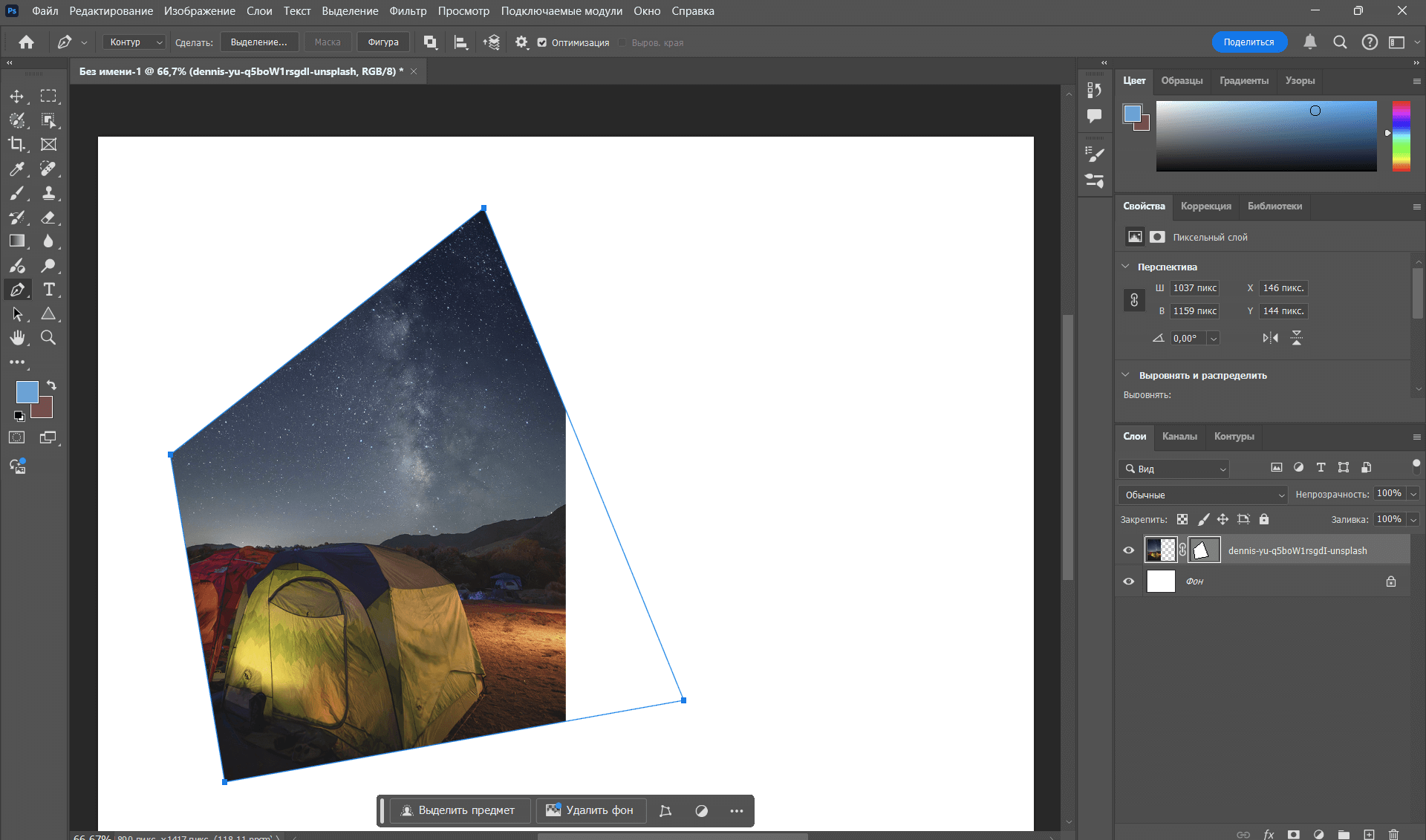Viewport: 1426px width, 840px height.
Task: Select the Move tool
Action: [x=16, y=97]
